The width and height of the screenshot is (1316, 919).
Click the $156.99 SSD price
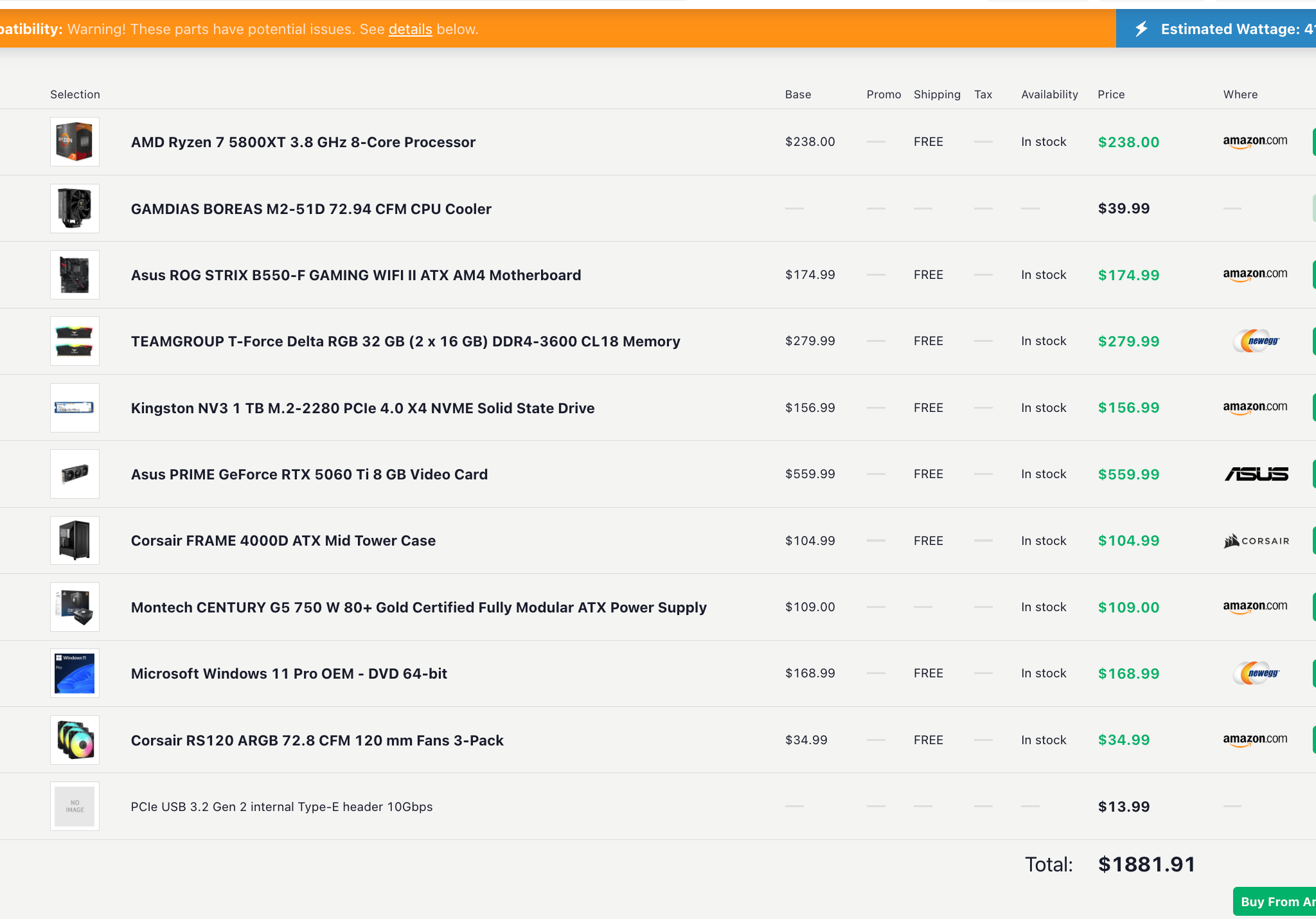[1128, 407]
